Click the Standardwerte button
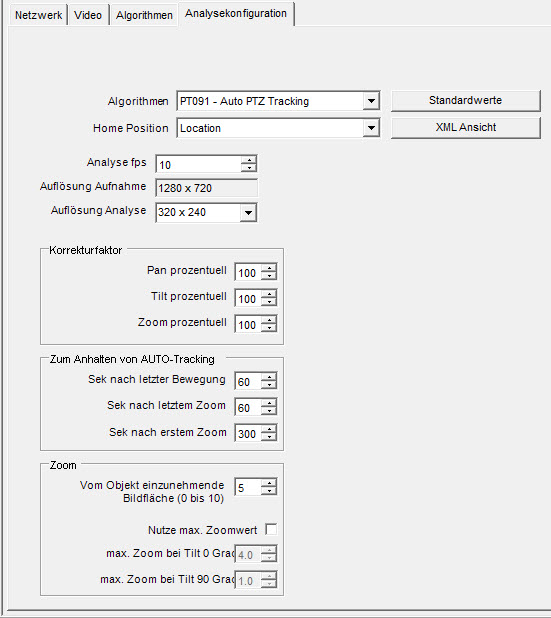 click(x=465, y=101)
